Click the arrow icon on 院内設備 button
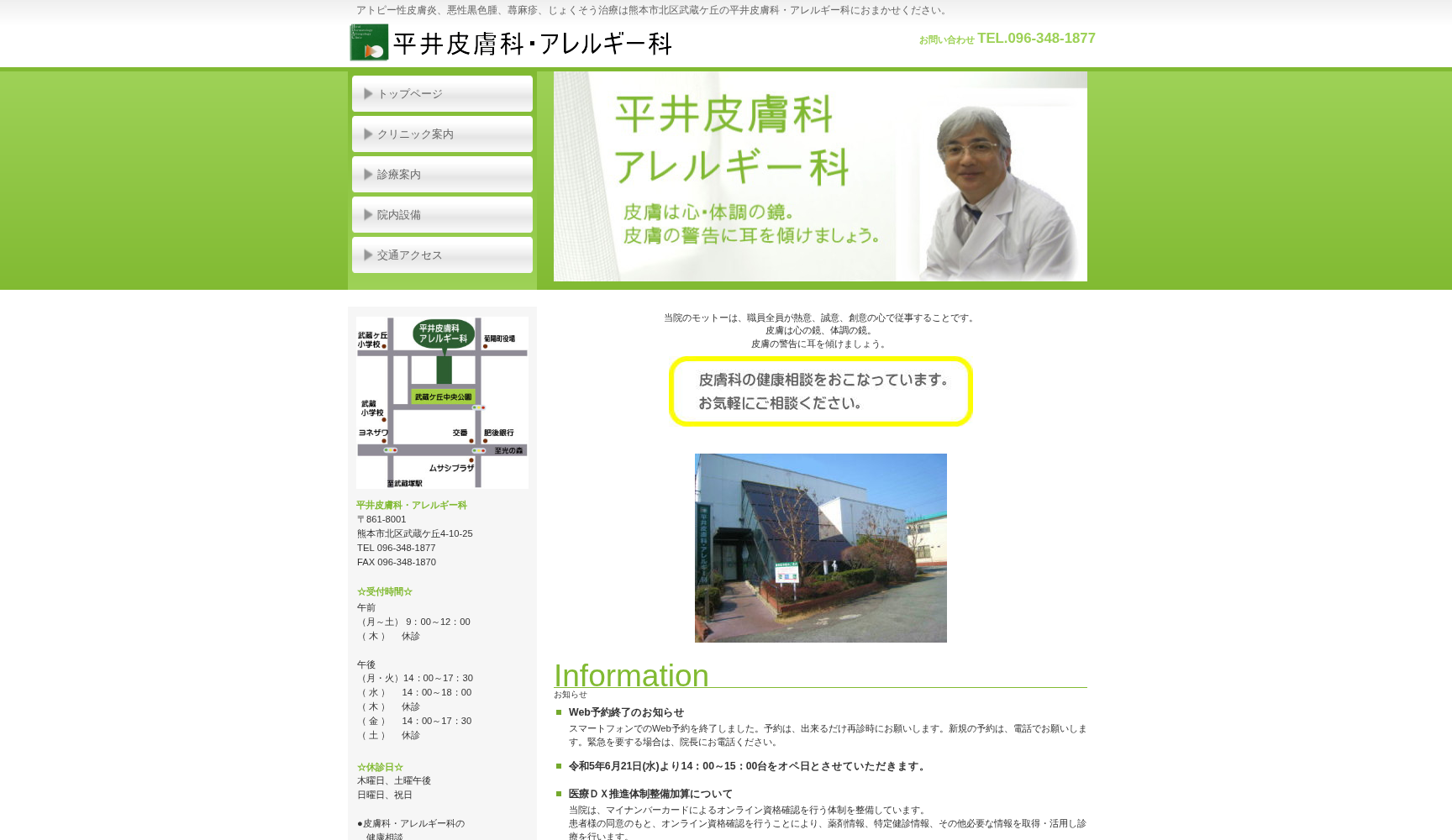Image resolution: width=1452 pixels, height=840 pixels. pyautogui.click(x=368, y=214)
